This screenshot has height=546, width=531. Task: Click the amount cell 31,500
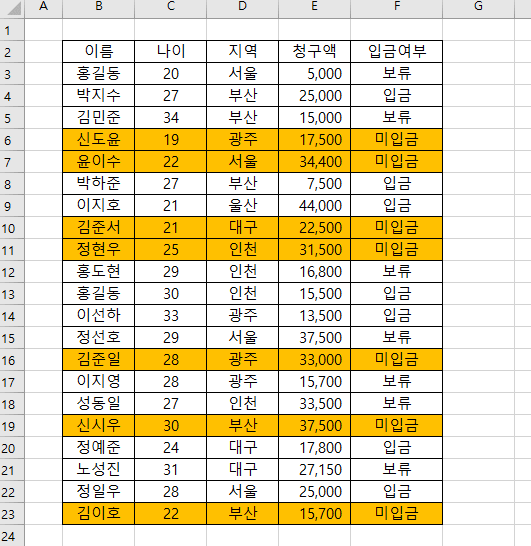point(315,250)
